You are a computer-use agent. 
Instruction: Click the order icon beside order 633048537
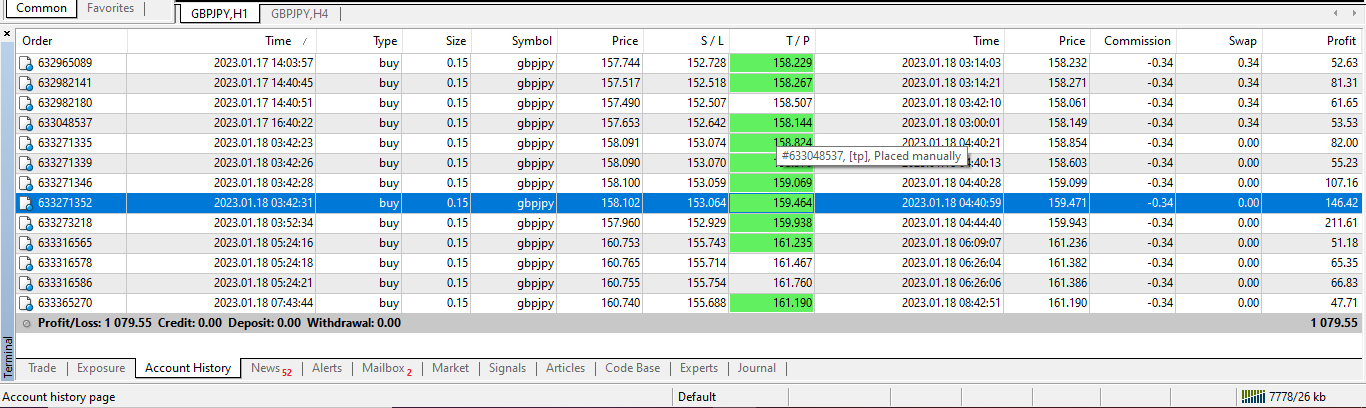click(x=27, y=123)
